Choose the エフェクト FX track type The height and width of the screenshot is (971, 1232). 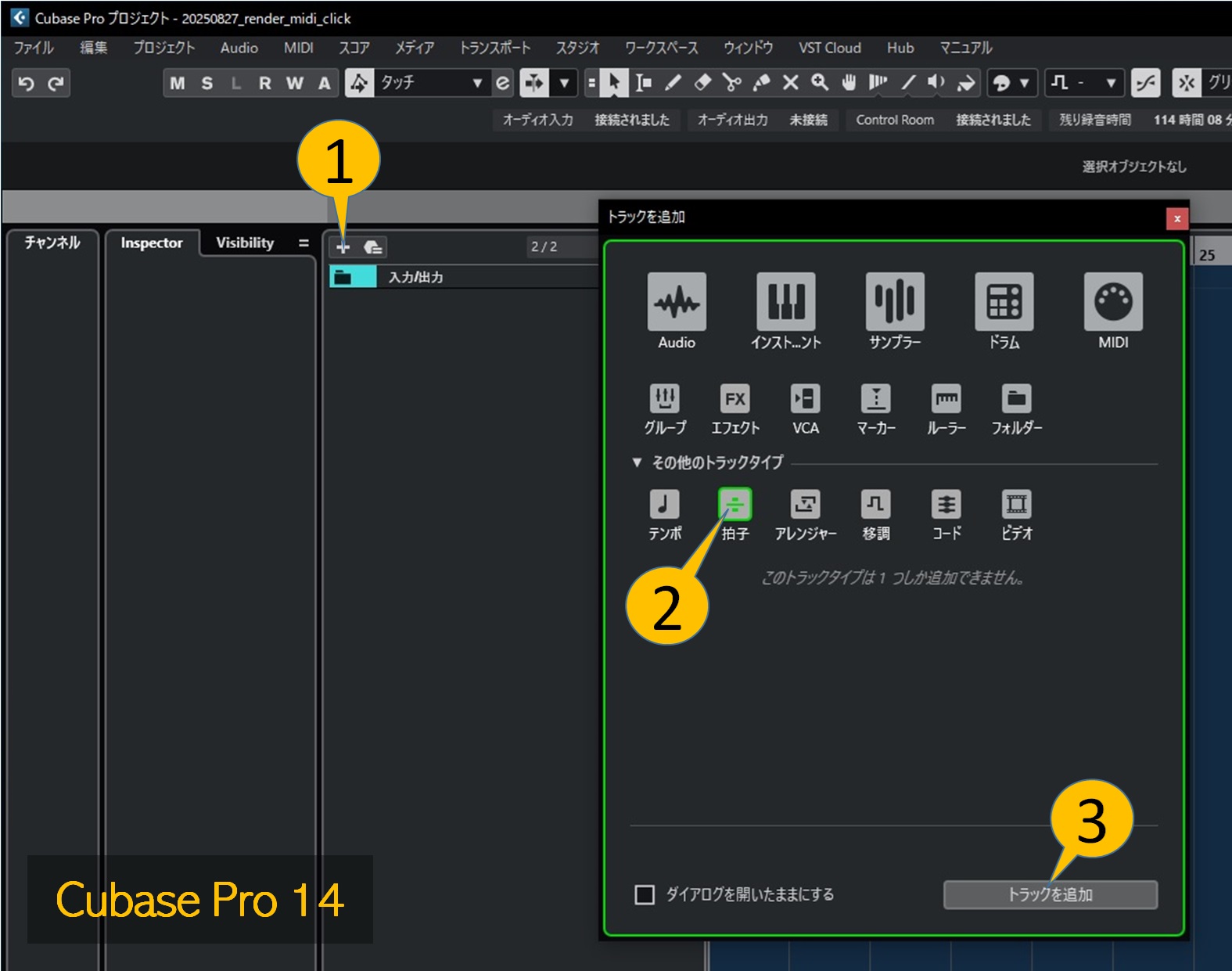[x=735, y=409]
